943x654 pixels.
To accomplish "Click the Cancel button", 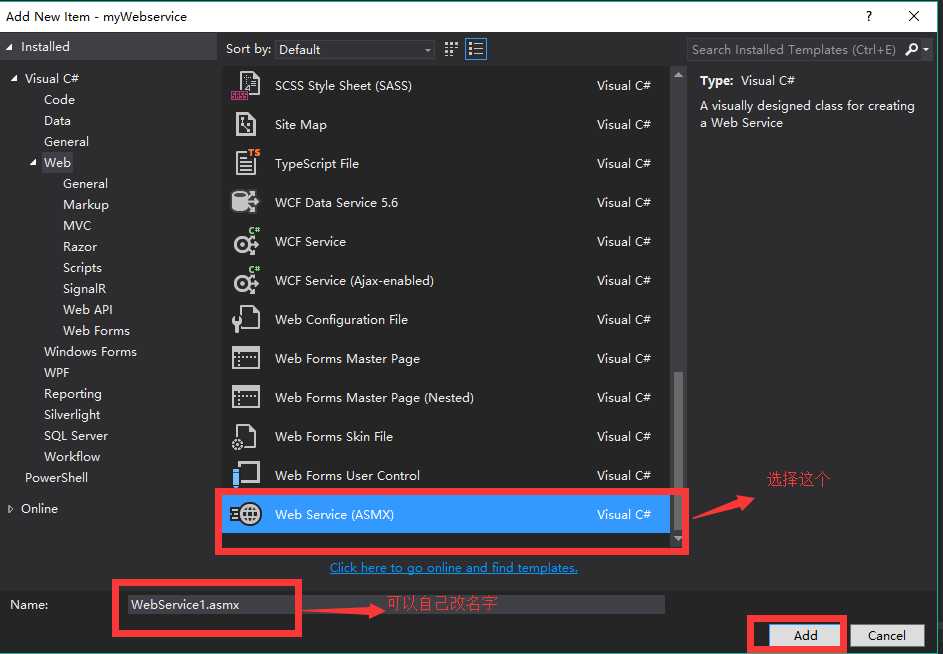I will pos(886,635).
